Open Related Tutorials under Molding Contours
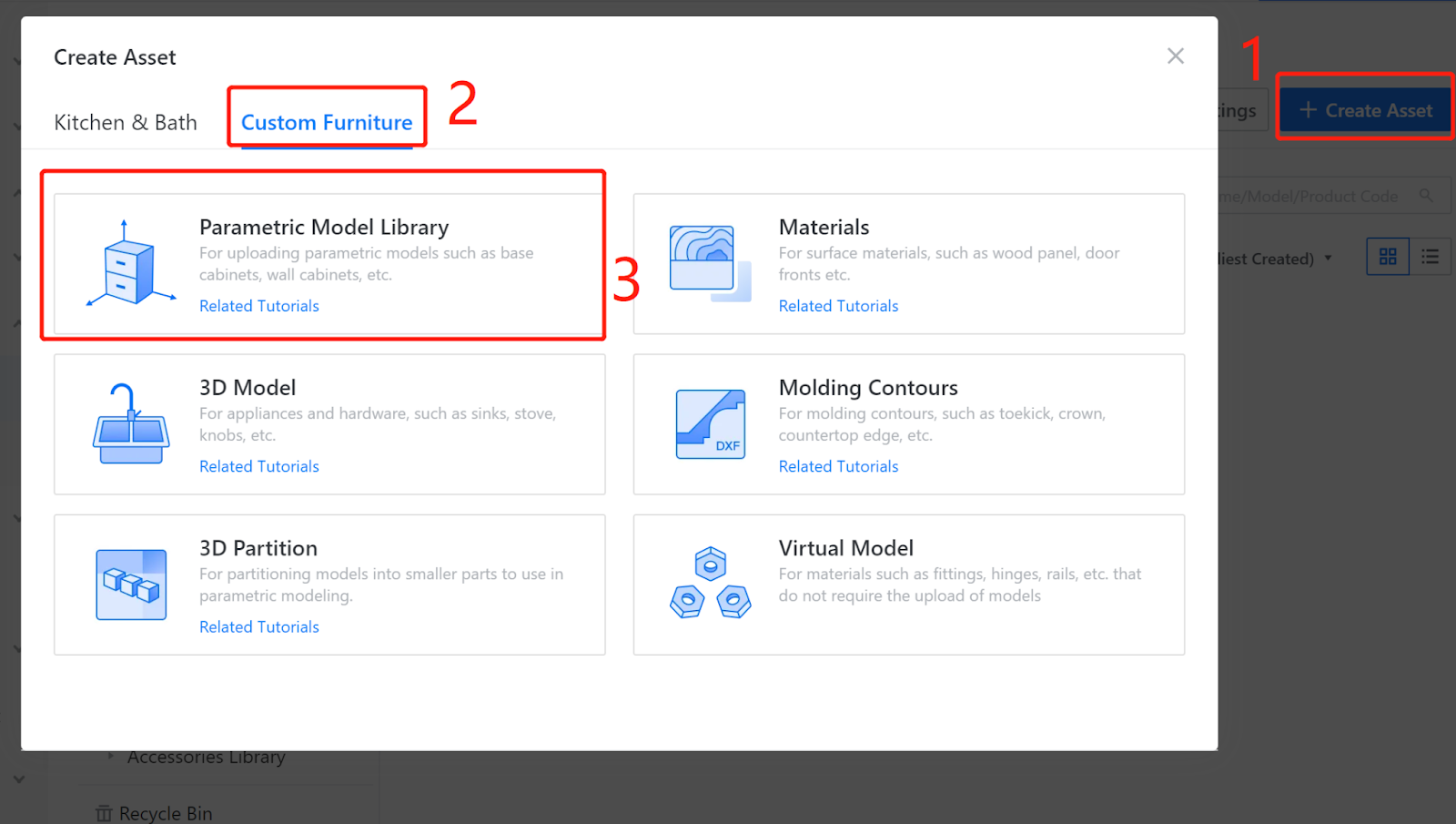This screenshot has width=1456, height=824. coord(838,466)
